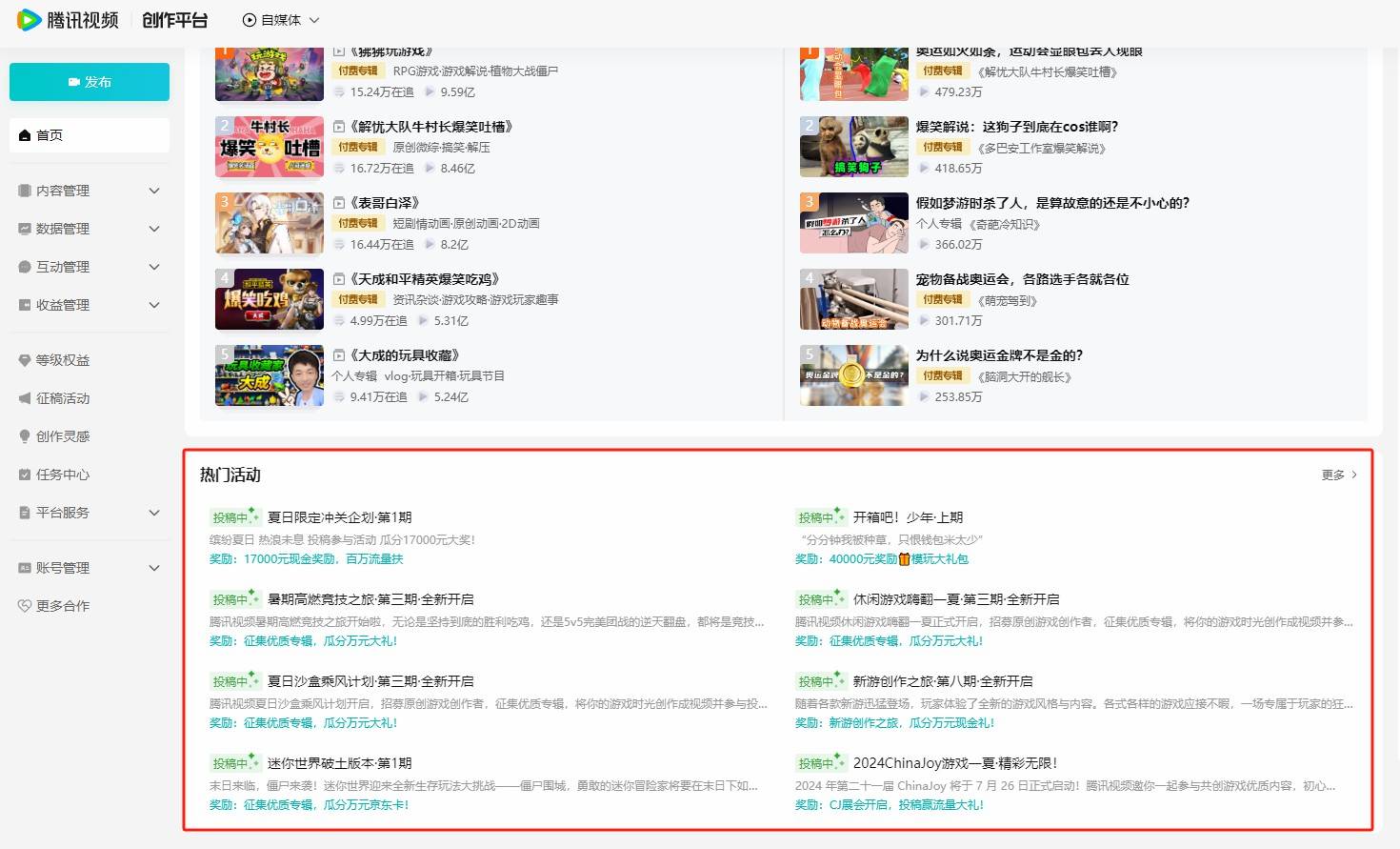Click the gift icon in 40000元奖励 line

(x=905, y=559)
